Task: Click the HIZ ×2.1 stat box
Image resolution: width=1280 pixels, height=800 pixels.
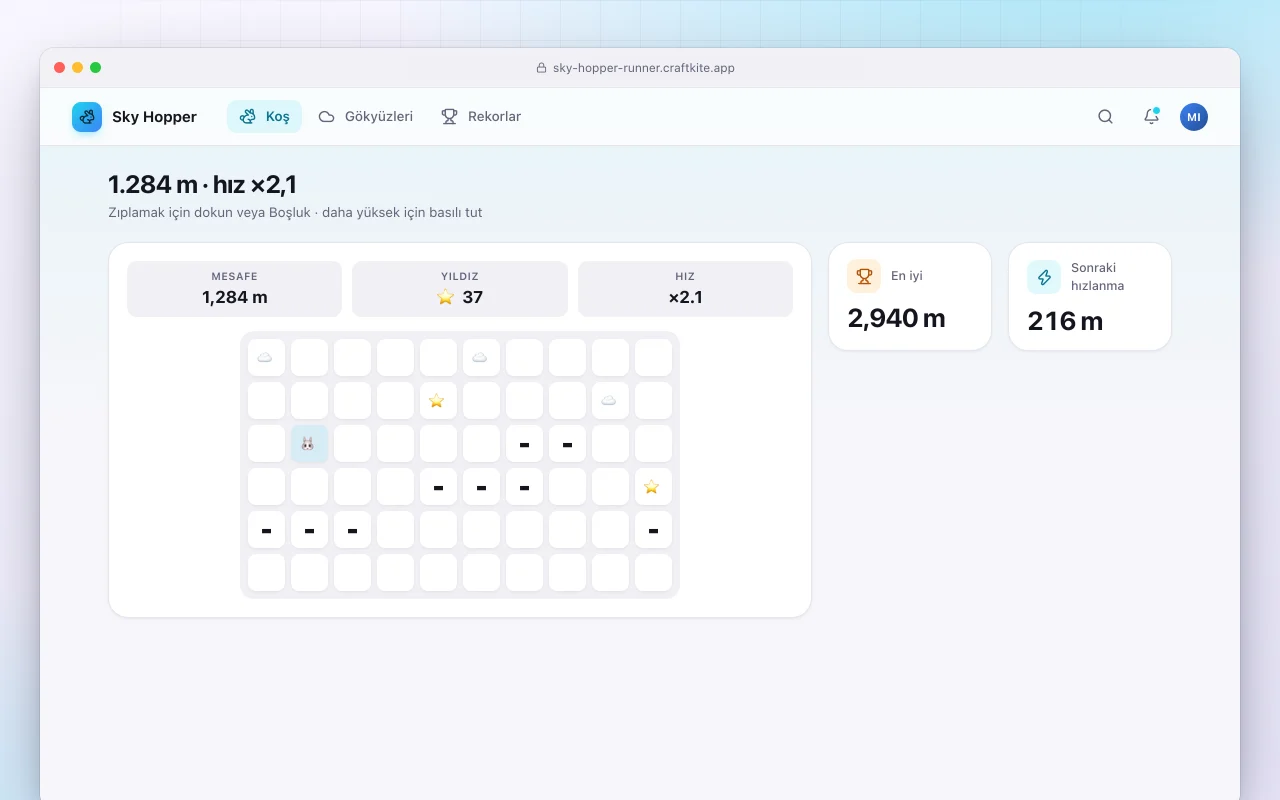Action: pos(685,289)
